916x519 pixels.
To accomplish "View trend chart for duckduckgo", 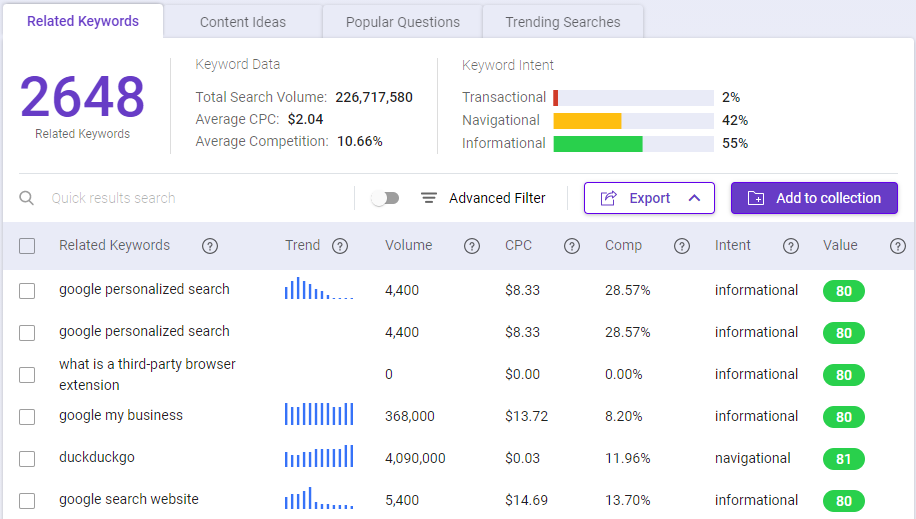I will tap(319, 456).
